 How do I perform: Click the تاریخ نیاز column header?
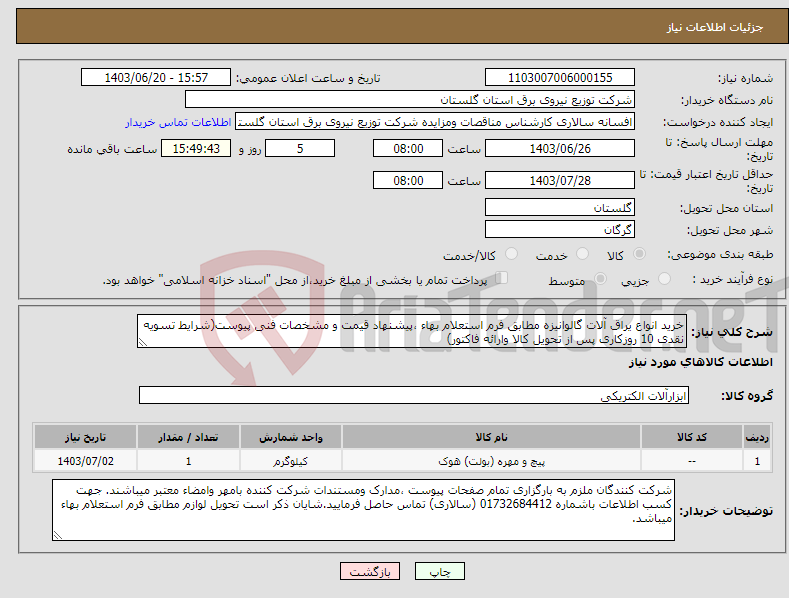point(85,437)
